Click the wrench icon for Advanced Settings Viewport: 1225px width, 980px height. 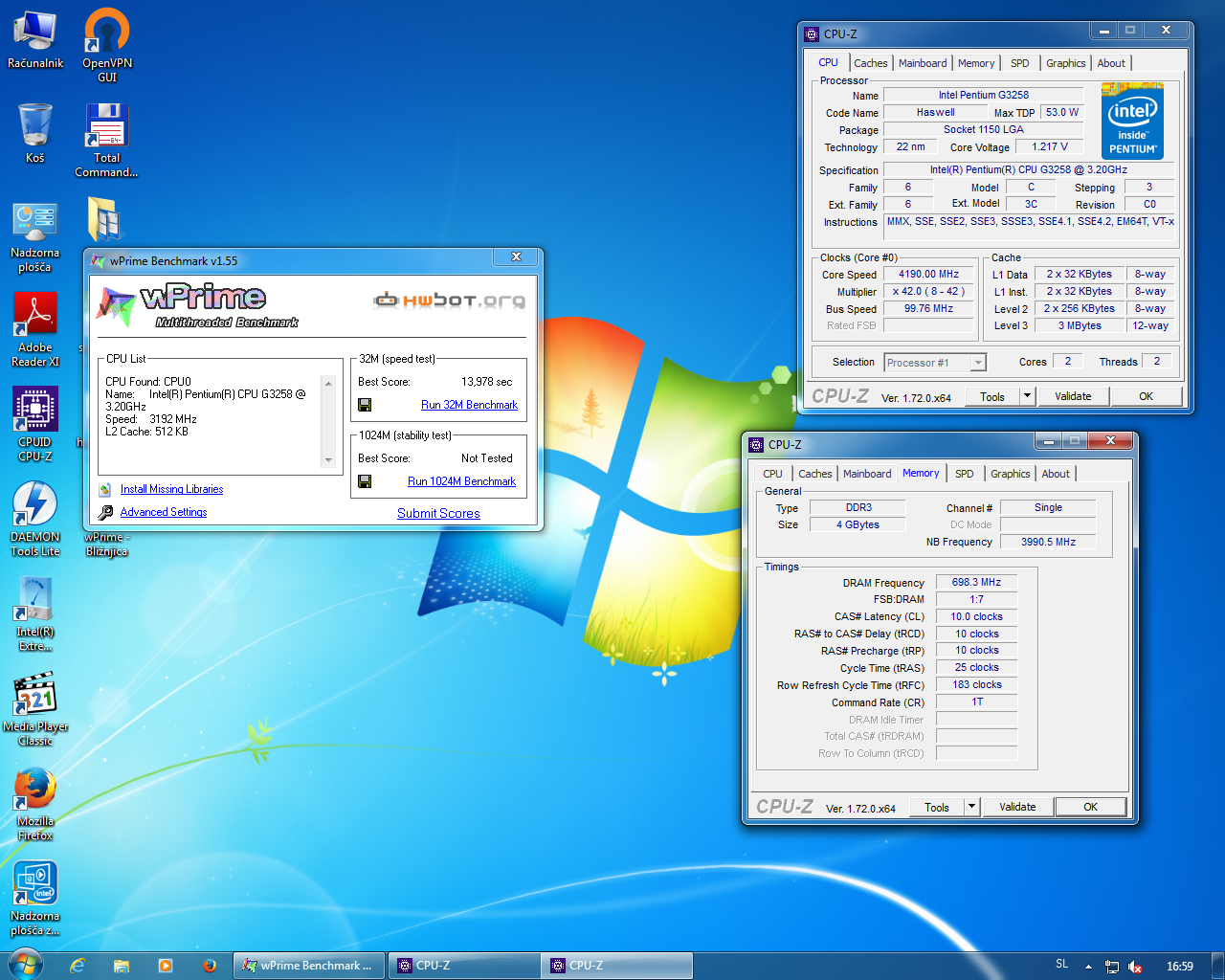(x=105, y=512)
